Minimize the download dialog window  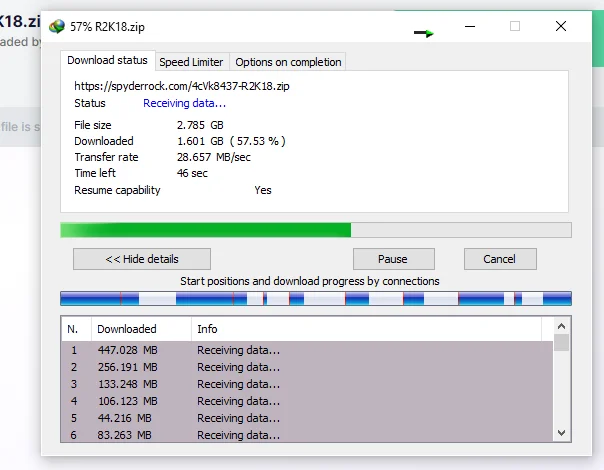pyautogui.click(x=470, y=27)
